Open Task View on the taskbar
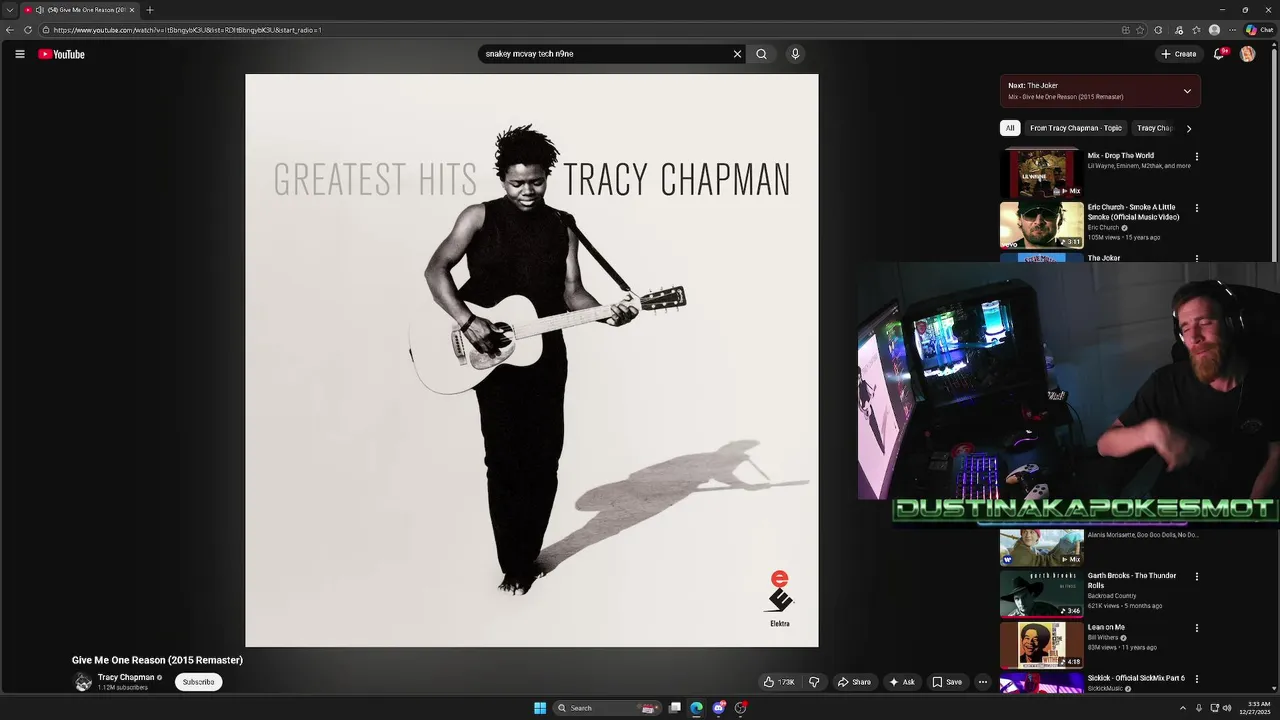 675,708
